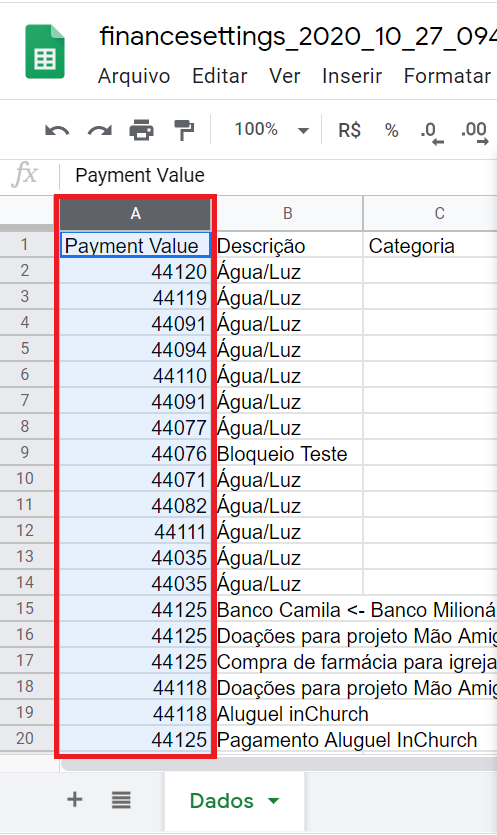Redo the last undone action
Image resolution: width=497 pixels, height=835 pixels.
(x=100, y=130)
